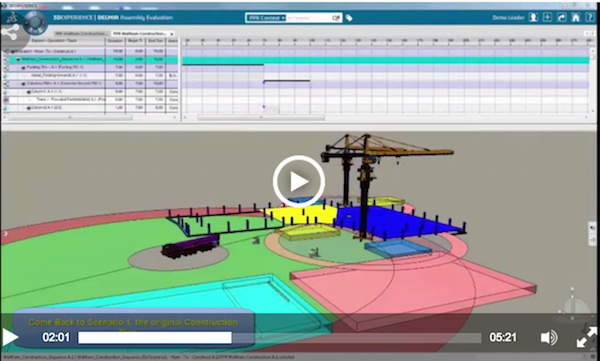Open the tag icon beside search
Image resolution: width=600 pixels, height=361 pixels.
349,18
